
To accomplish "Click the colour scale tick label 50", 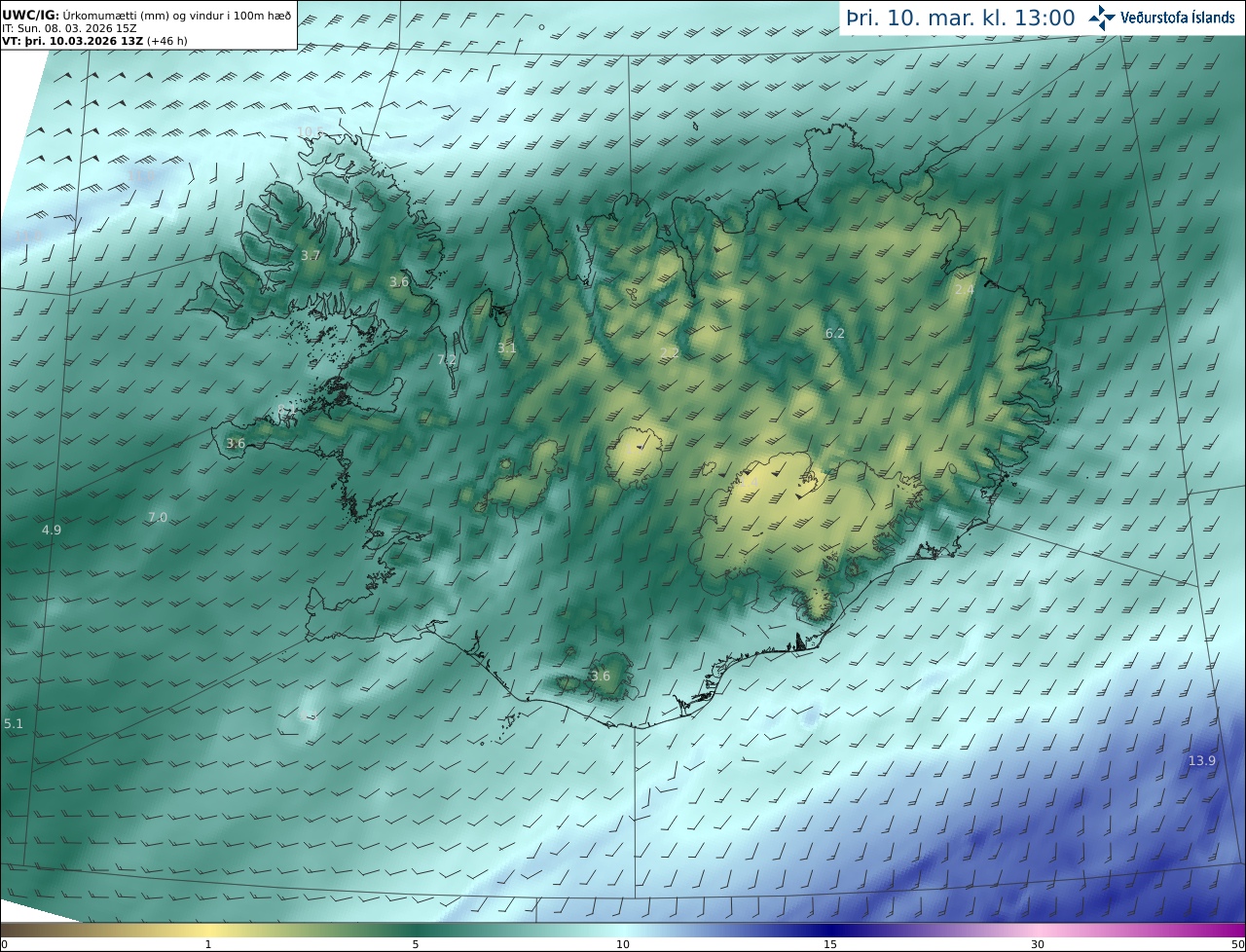I will tap(1237, 944).
